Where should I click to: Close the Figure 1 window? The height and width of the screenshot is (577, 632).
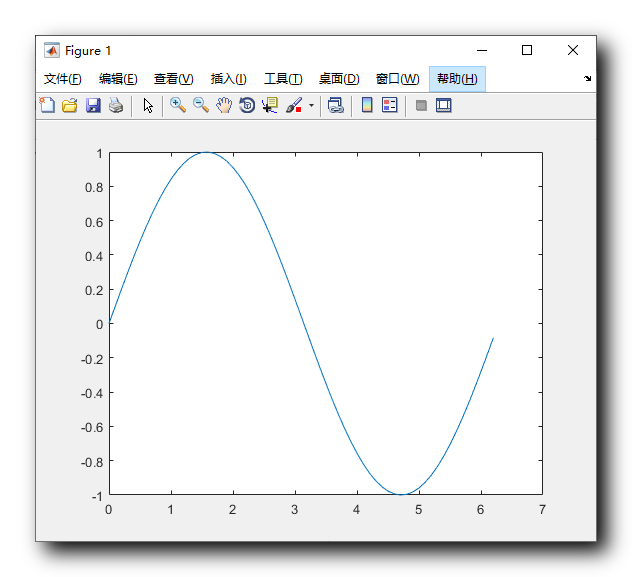point(573,50)
